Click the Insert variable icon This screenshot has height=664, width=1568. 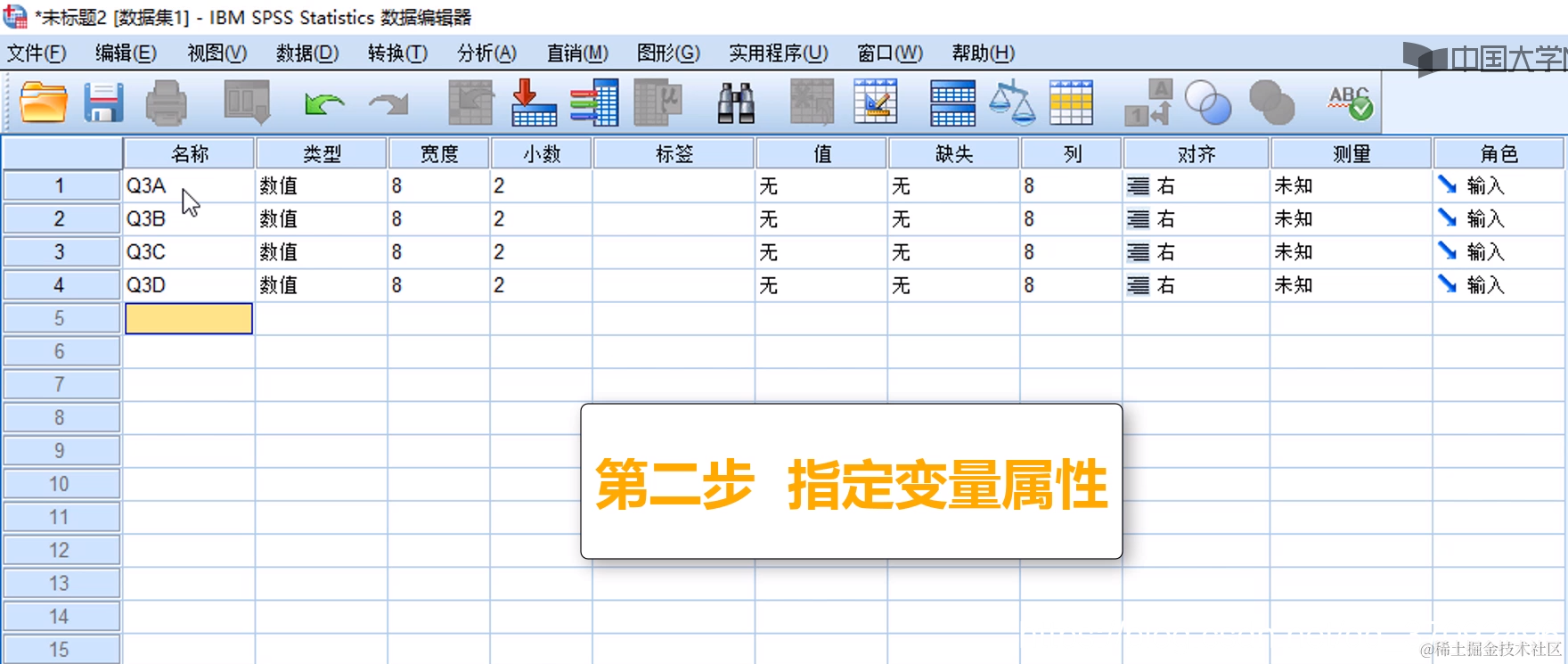pyautogui.click(x=875, y=102)
